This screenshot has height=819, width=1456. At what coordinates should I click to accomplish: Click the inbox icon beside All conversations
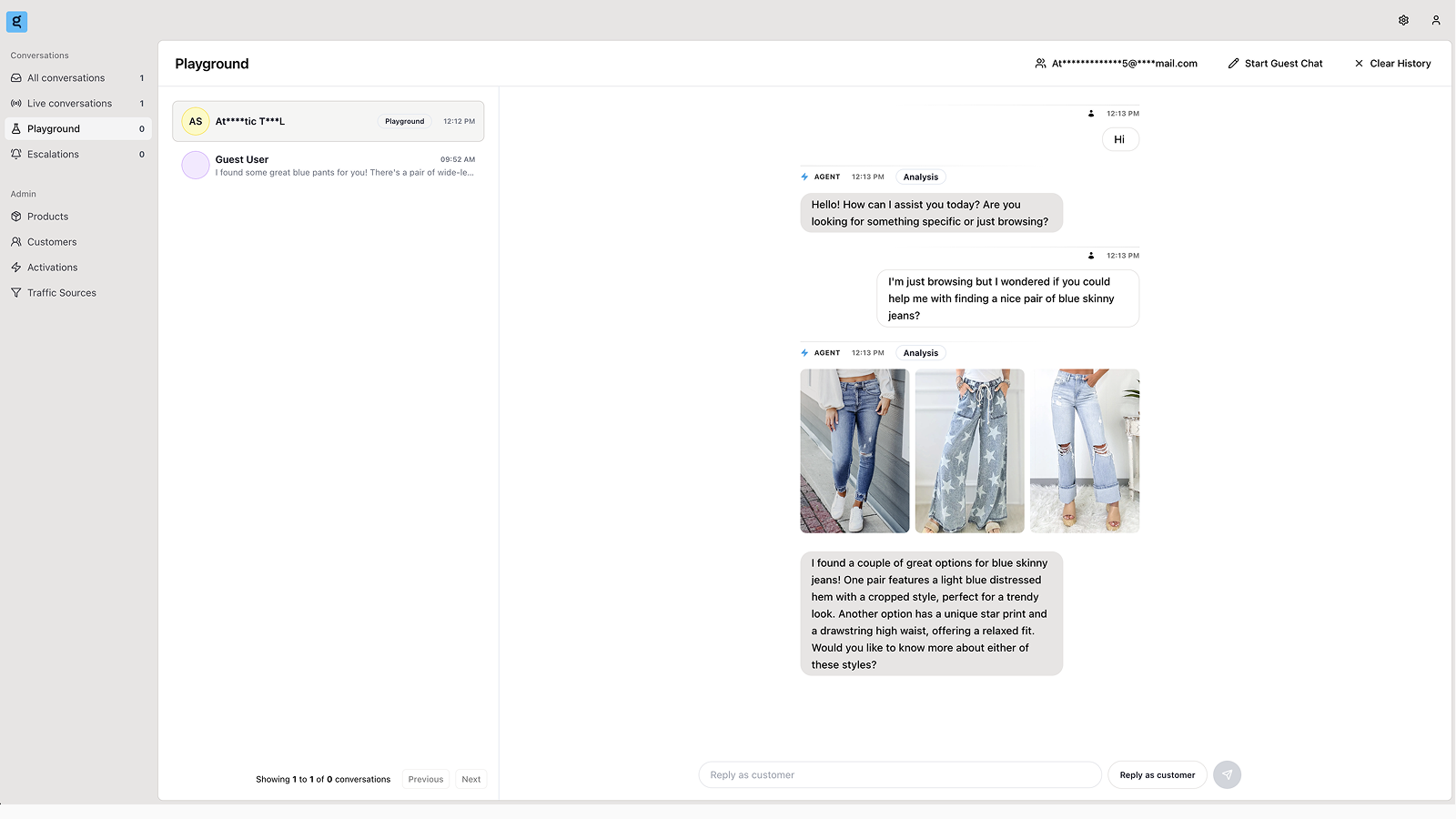[16, 78]
